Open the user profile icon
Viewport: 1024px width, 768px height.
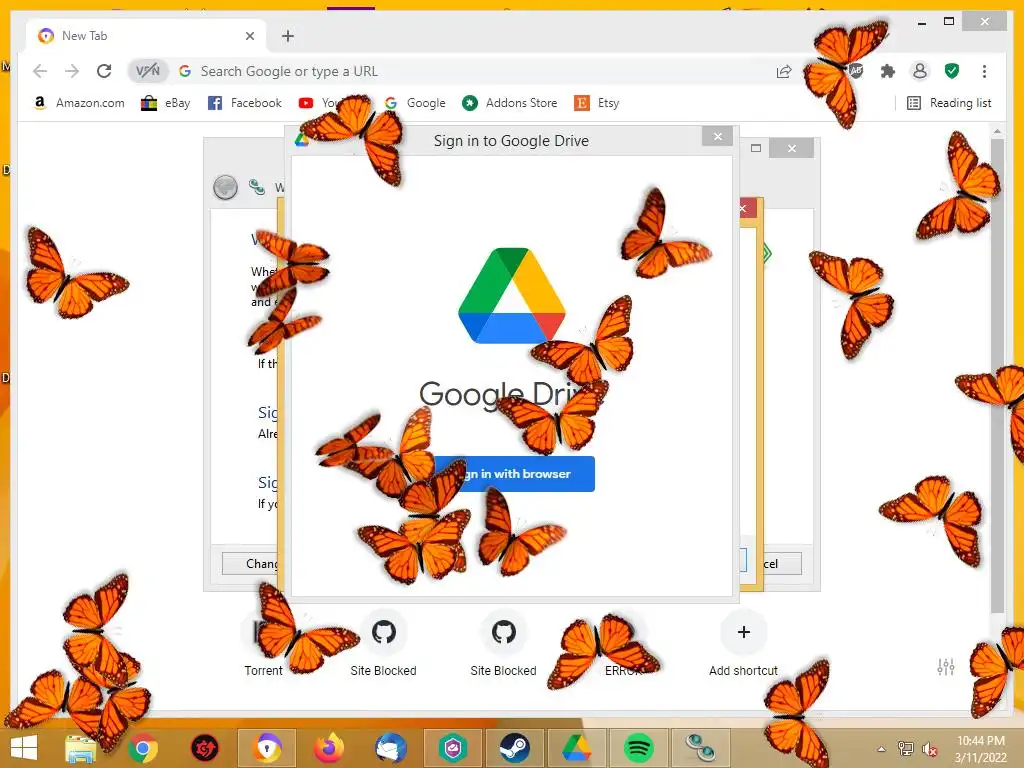920,71
